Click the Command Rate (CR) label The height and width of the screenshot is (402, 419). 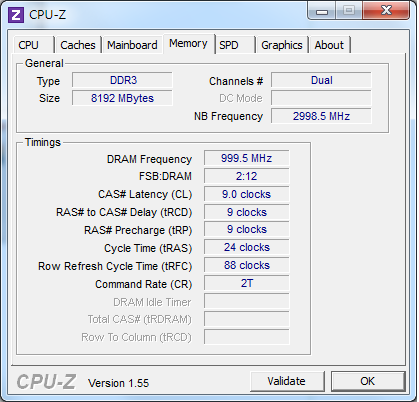coord(144,284)
